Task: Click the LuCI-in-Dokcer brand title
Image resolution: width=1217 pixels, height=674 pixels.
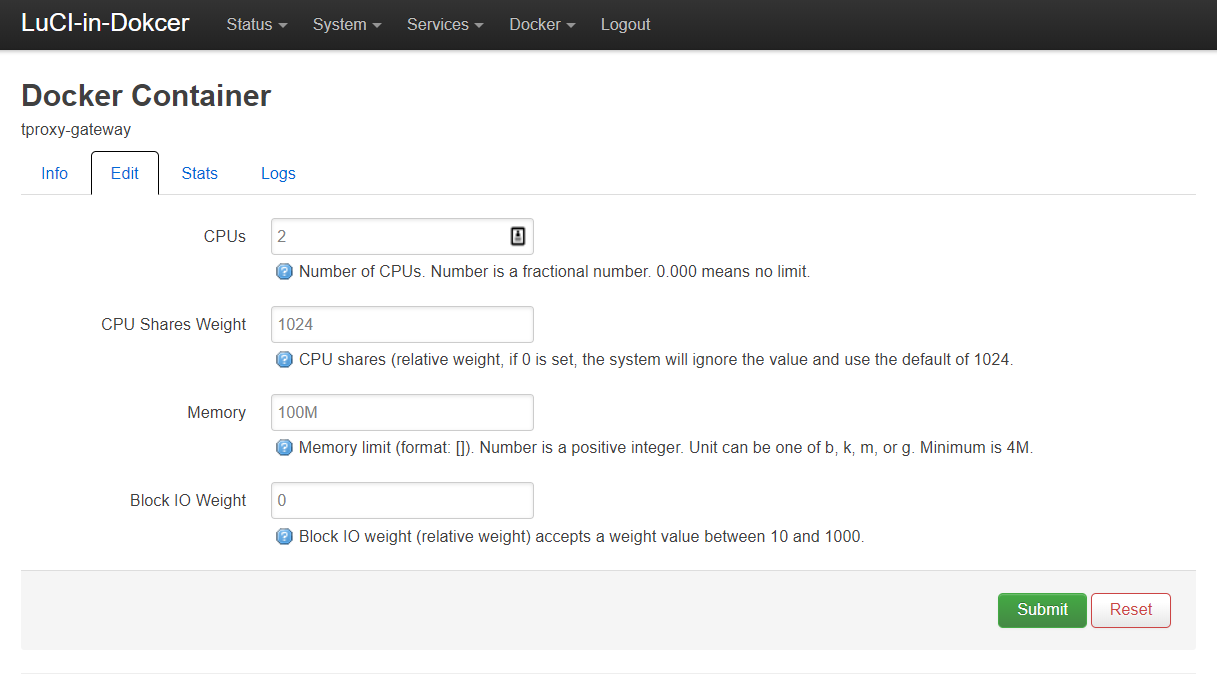Action: pyautogui.click(x=105, y=24)
